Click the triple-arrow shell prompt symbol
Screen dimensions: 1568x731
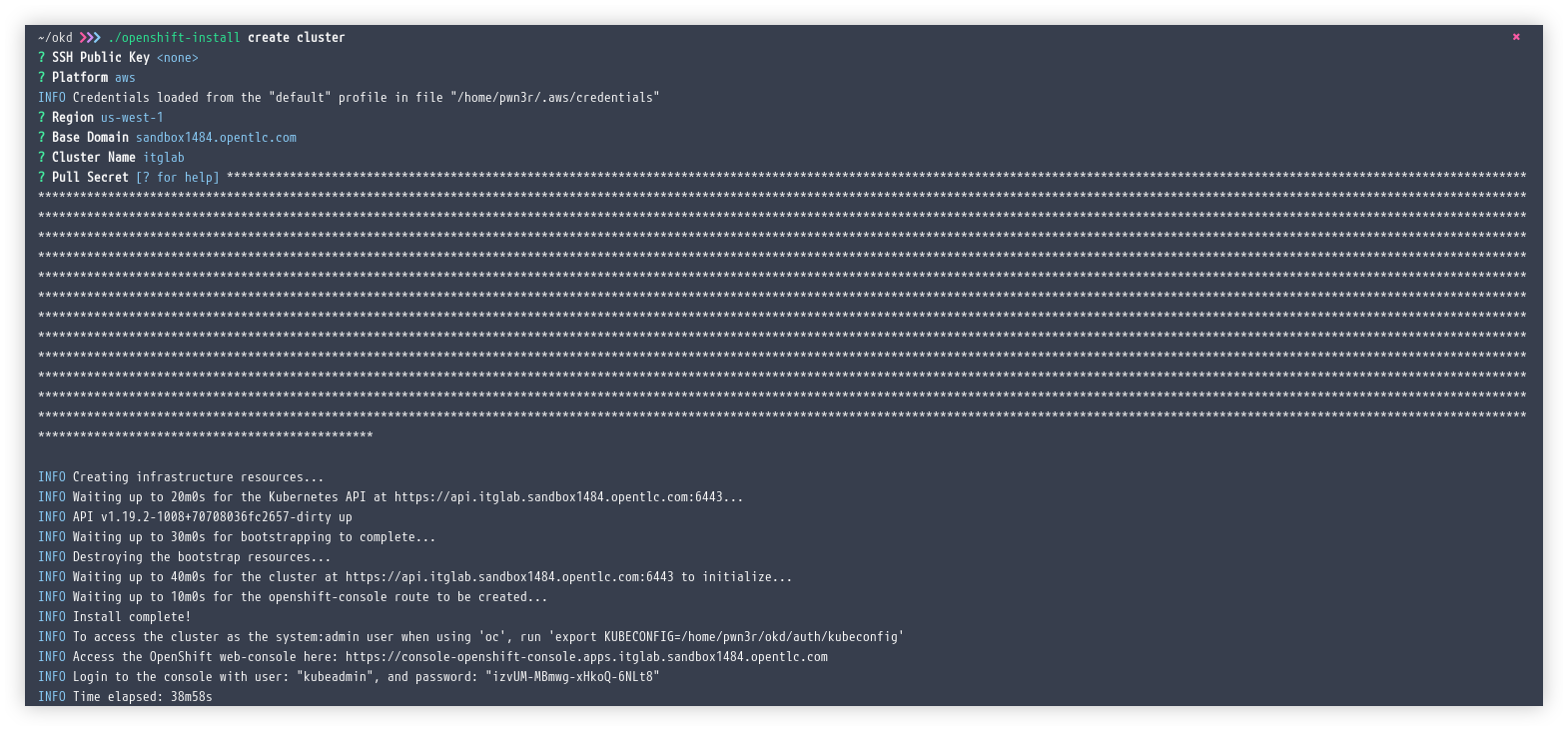coord(90,38)
